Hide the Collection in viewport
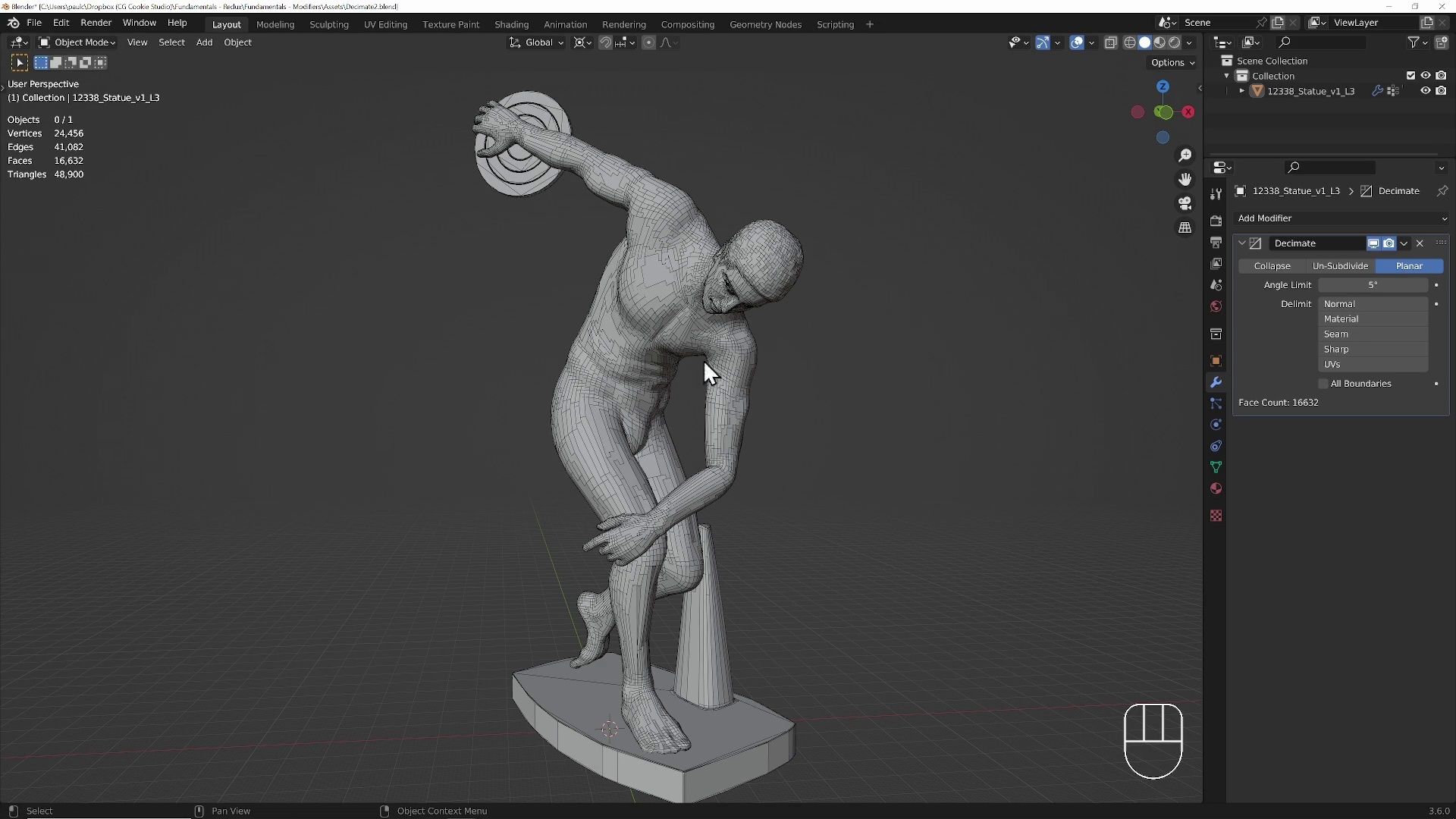The height and width of the screenshot is (819, 1456). (x=1426, y=76)
